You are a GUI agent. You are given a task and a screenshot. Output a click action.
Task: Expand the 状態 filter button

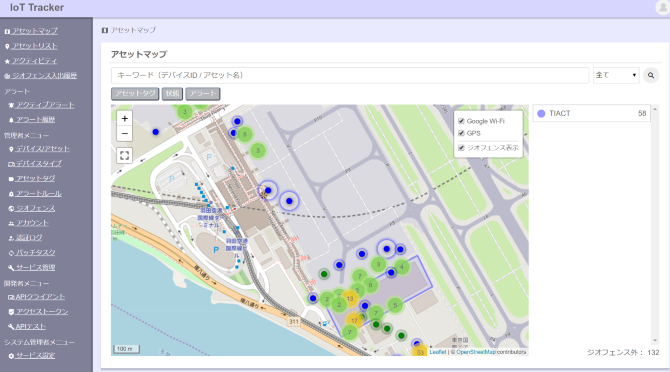pyautogui.click(x=173, y=94)
